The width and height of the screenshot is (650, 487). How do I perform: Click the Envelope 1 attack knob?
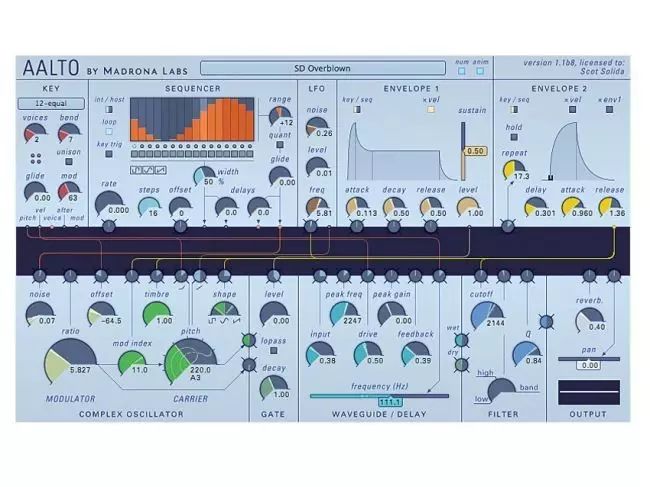358,206
